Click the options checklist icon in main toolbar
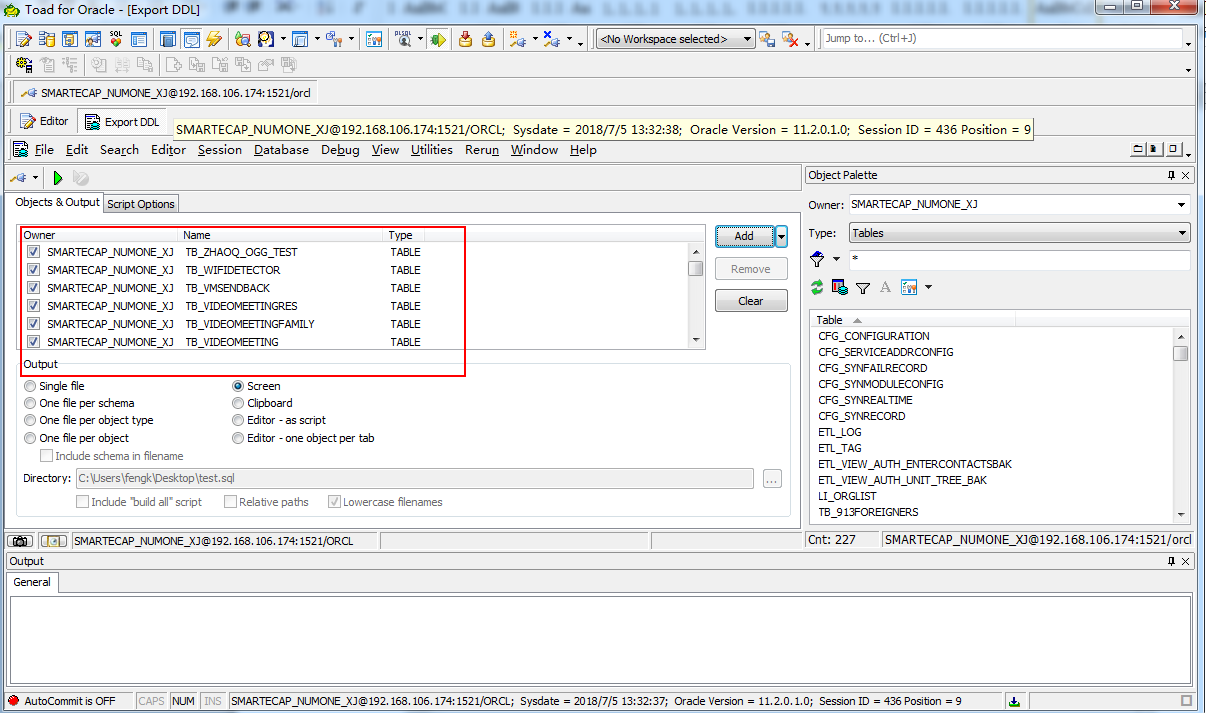 [374, 39]
